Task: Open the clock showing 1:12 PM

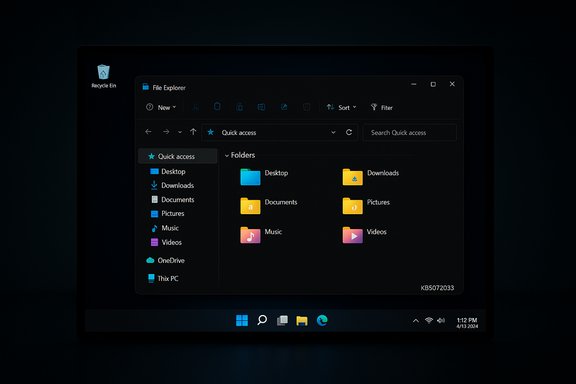Action: click(x=467, y=323)
